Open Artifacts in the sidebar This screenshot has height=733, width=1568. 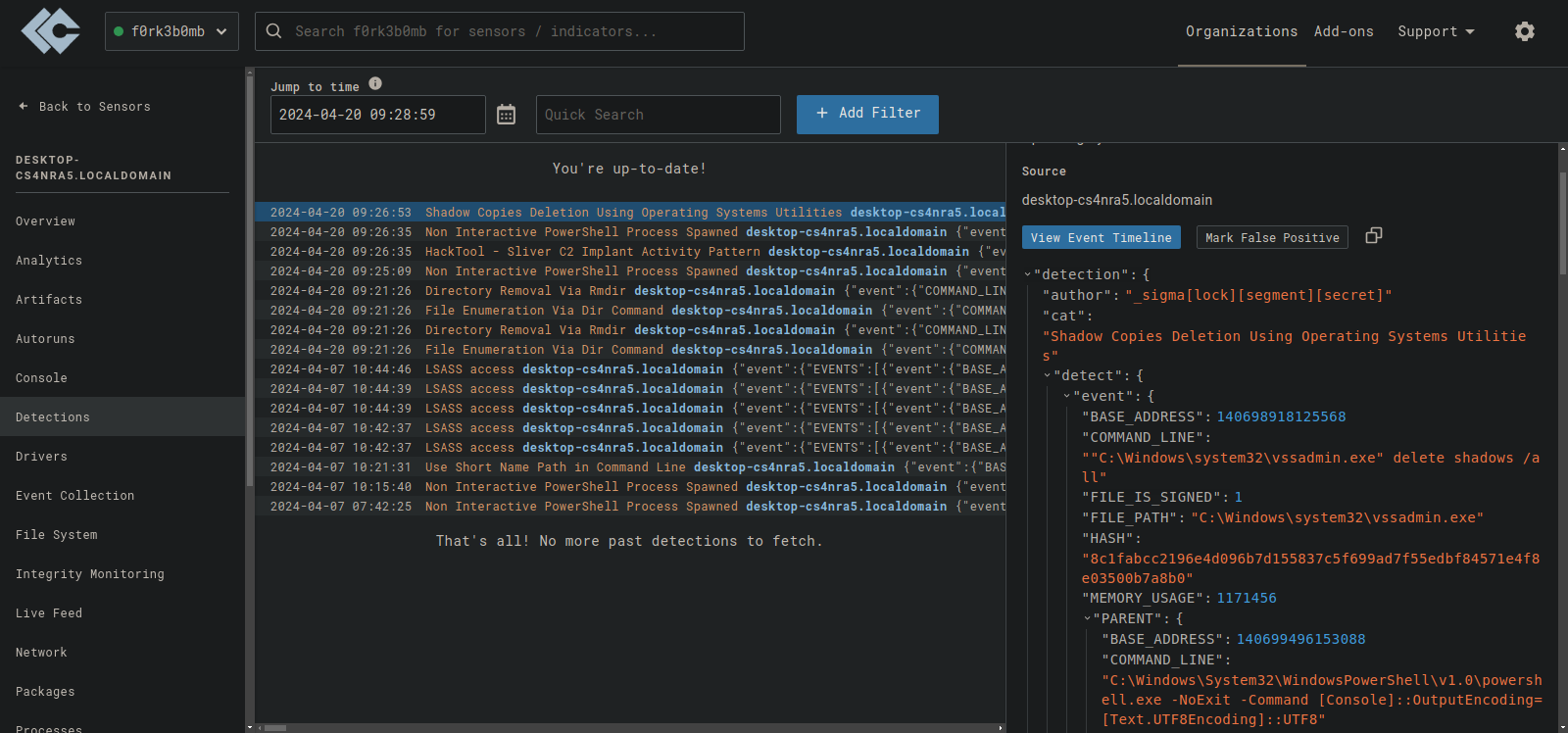point(122,300)
